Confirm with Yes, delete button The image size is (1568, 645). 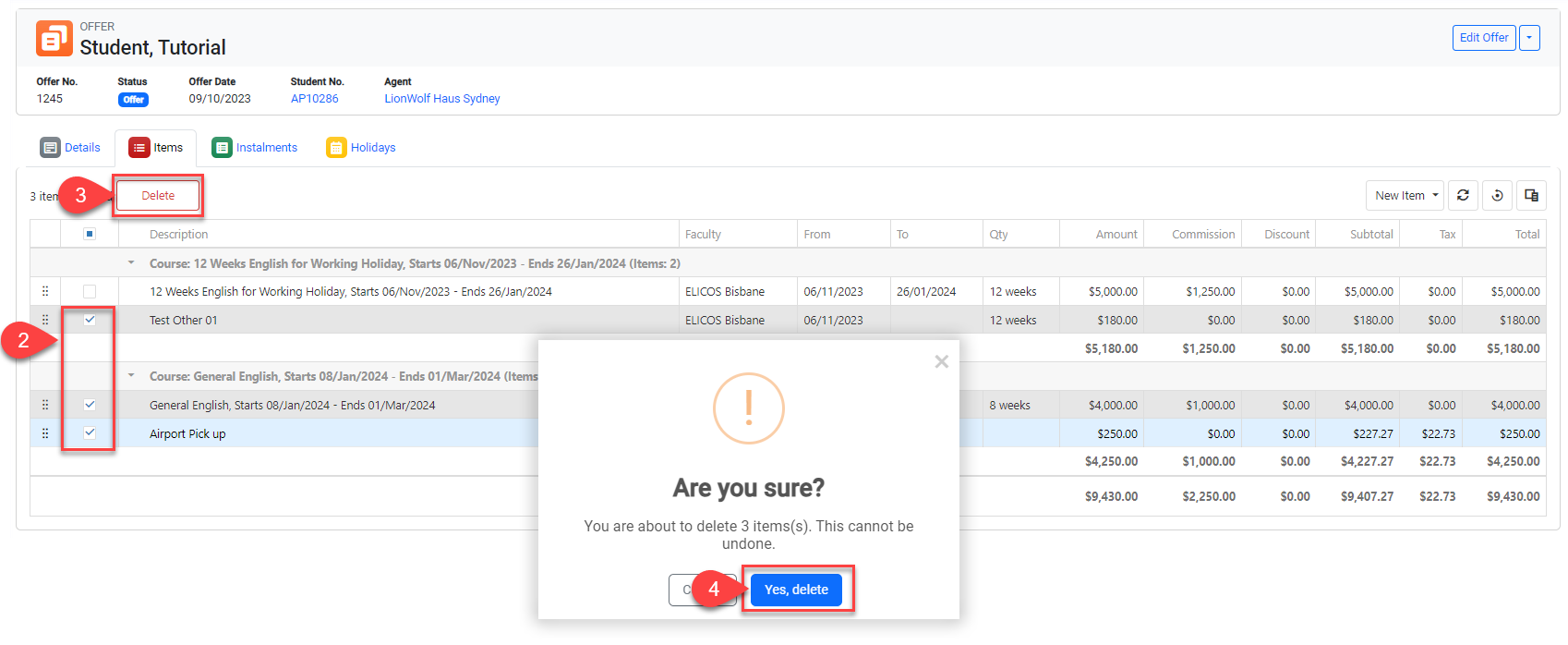click(796, 590)
